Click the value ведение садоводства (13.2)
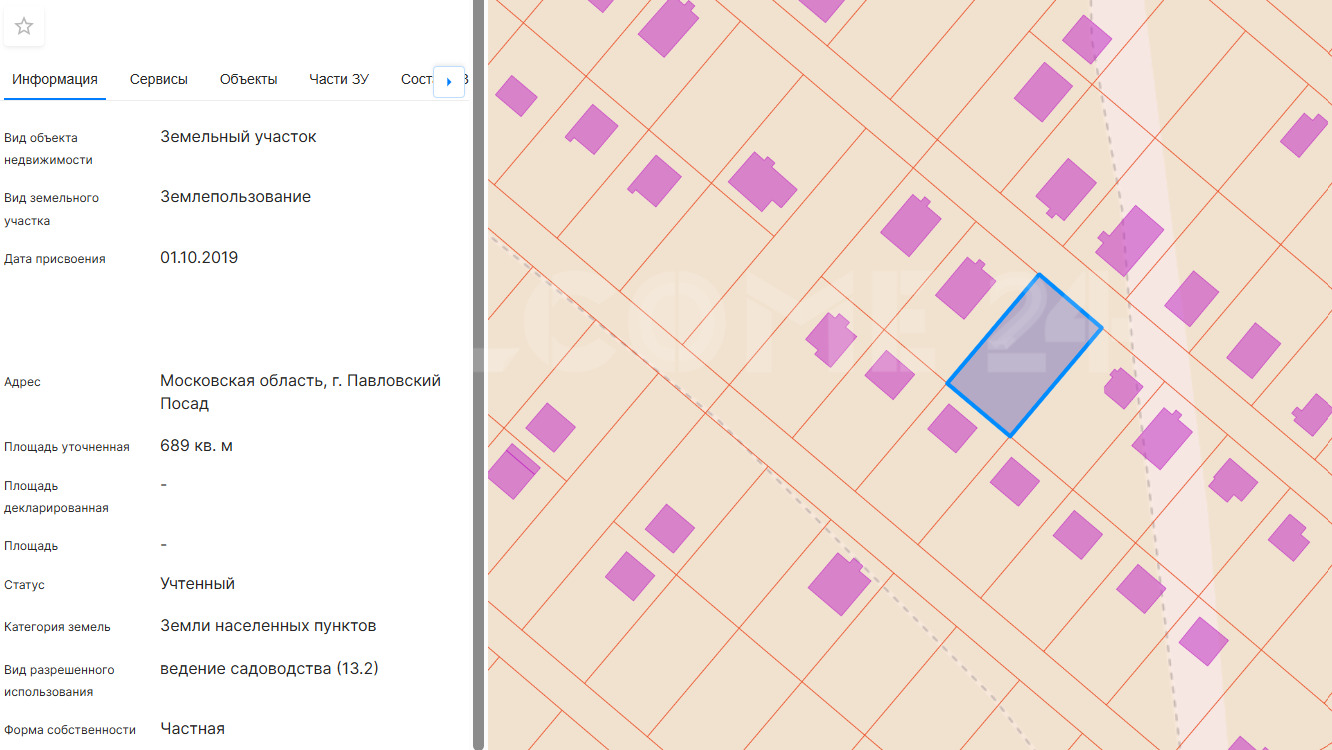Image resolution: width=1332 pixels, height=750 pixels. pos(269,669)
